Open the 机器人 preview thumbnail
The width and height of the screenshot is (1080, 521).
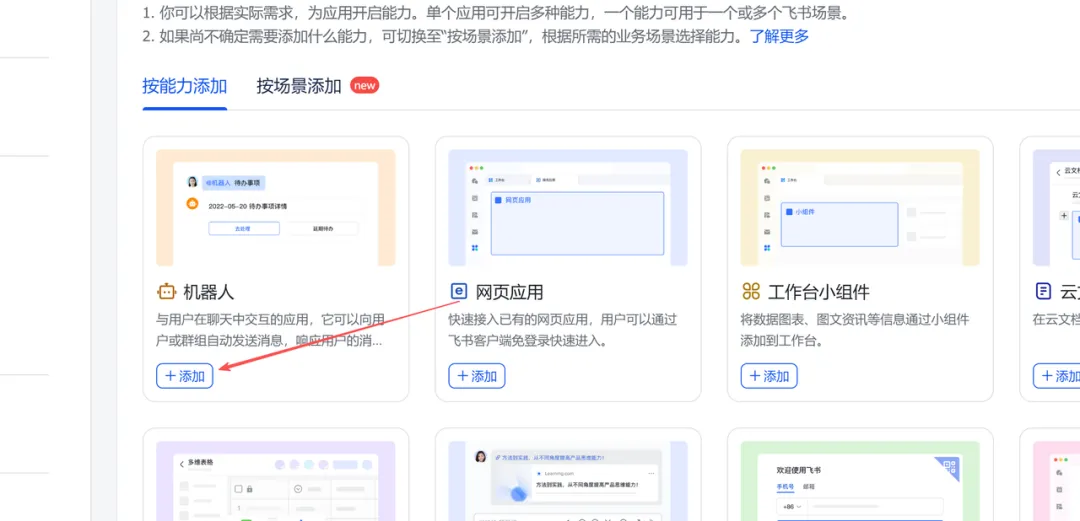point(276,207)
